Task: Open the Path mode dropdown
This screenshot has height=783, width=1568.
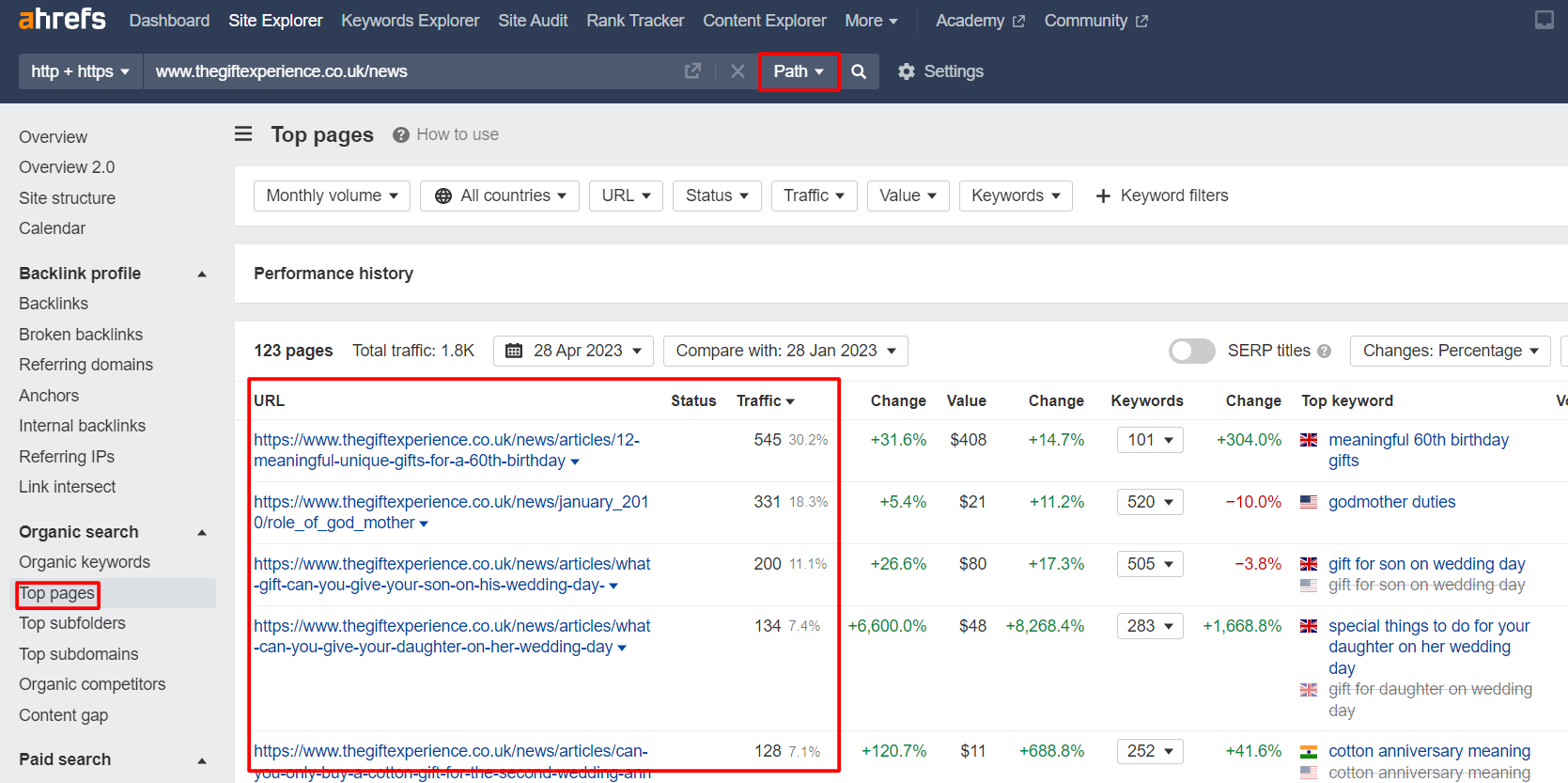Action: (x=799, y=71)
